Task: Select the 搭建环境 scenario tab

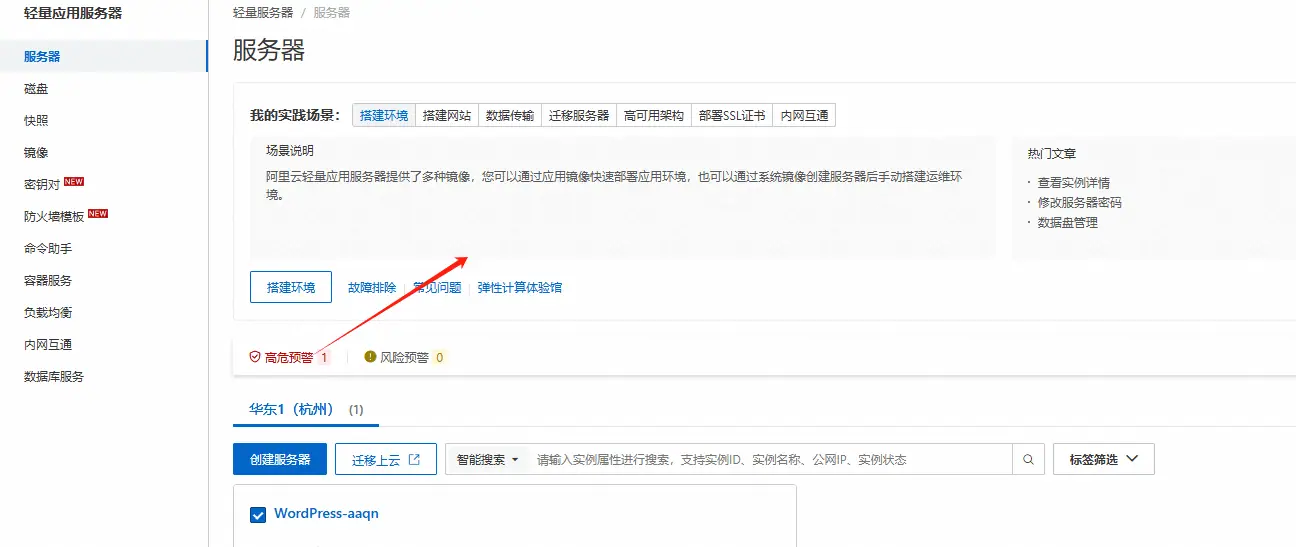Action: pyautogui.click(x=384, y=116)
